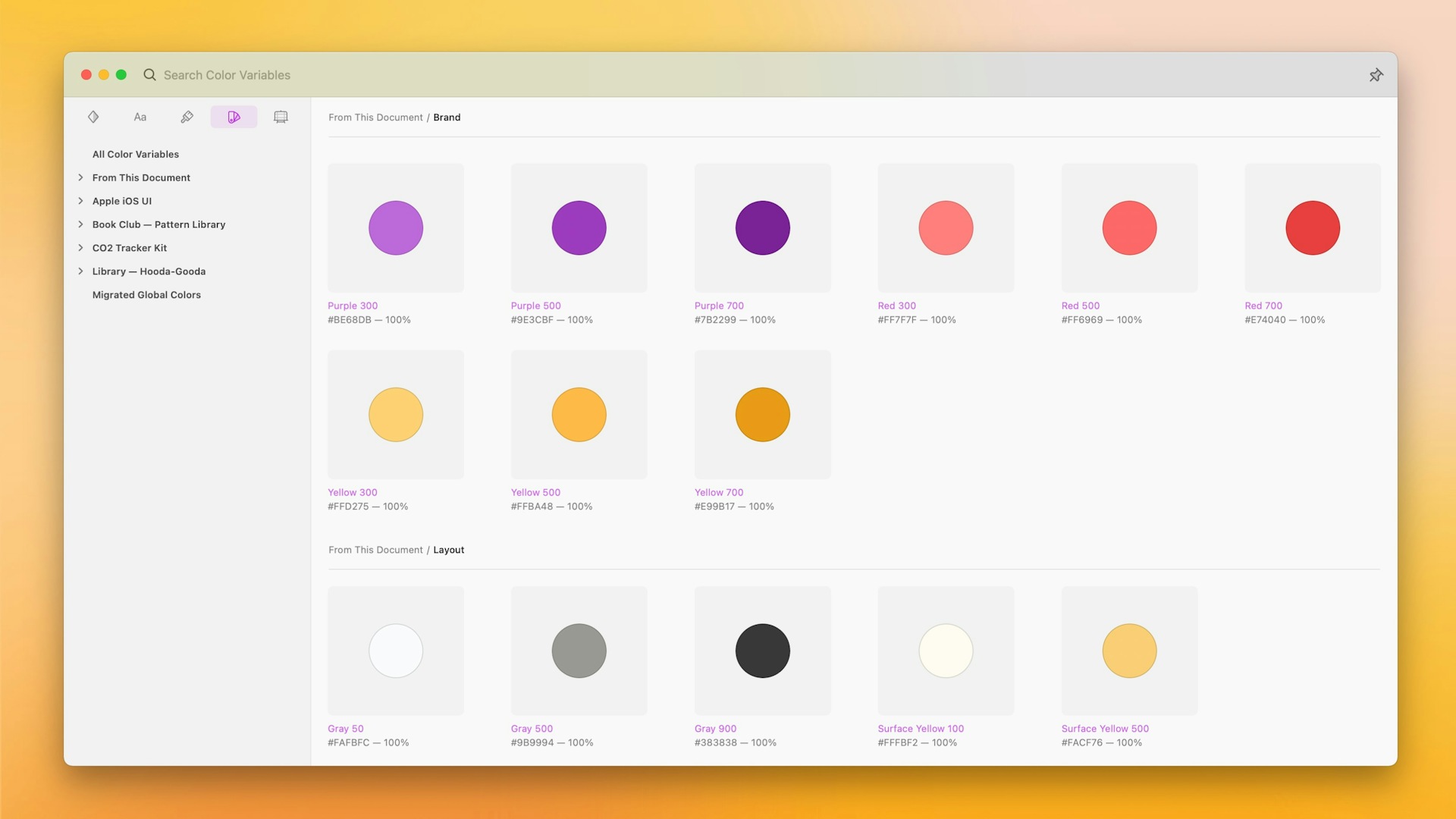This screenshot has width=1456, height=819.
Task: Select the Purple 500 color swatch
Action: click(579, 227)
